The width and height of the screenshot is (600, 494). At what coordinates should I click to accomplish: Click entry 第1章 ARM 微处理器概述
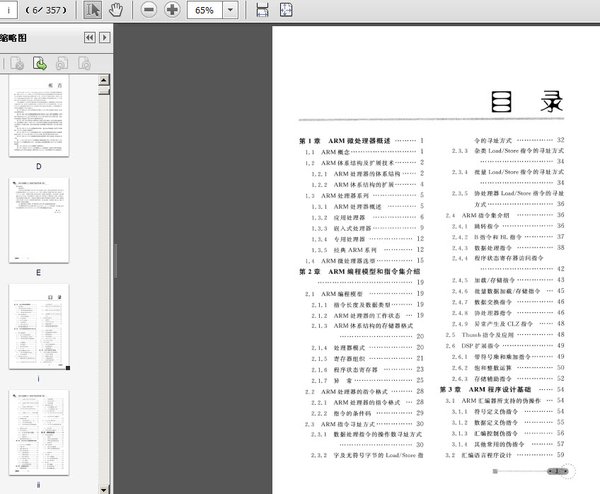coord(361,141)
